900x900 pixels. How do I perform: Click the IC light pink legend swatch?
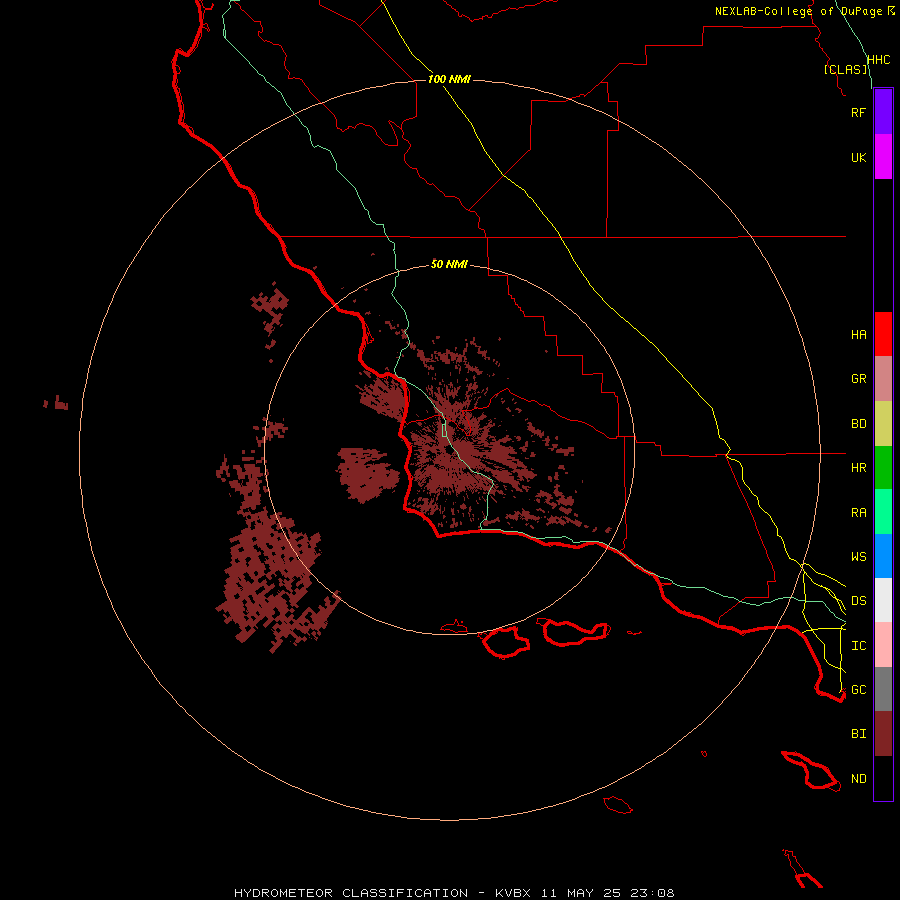pyautogui.click(x=883, y=645)
